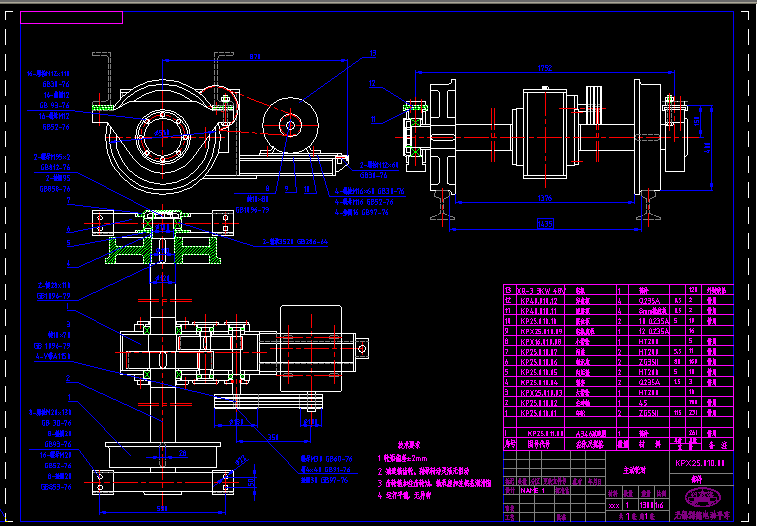Click the 'NAME 1' cell in title block
757x526 pixels.
[x=536, y=490]
